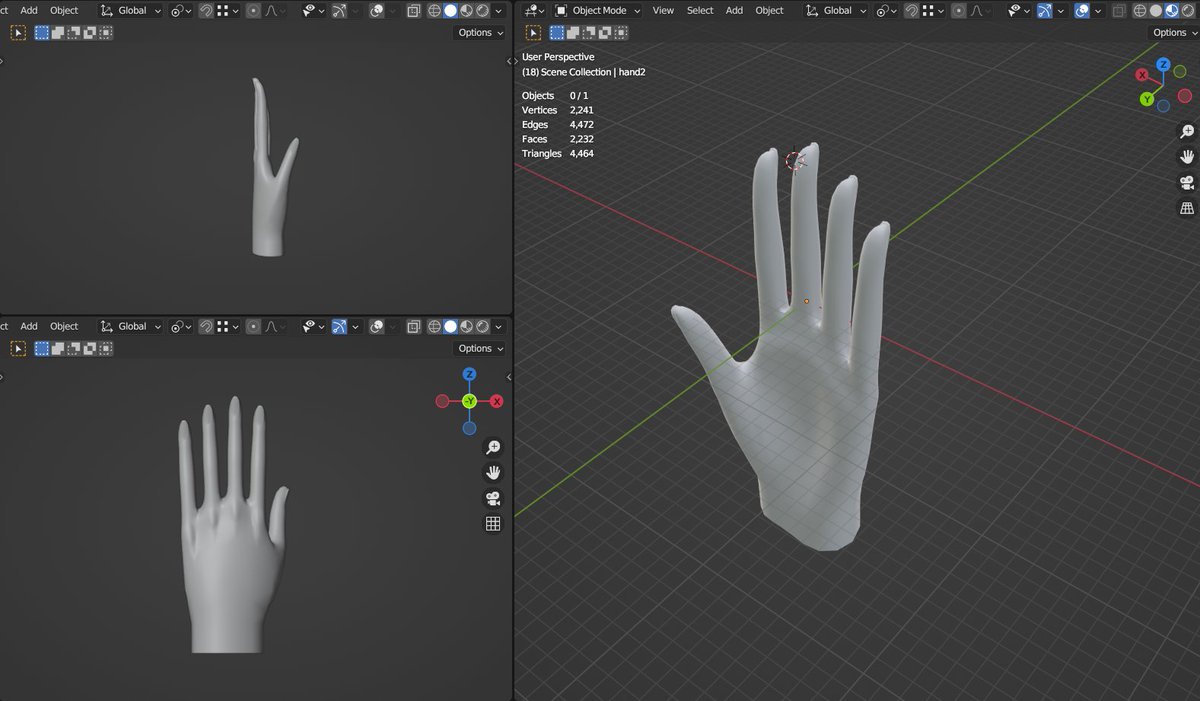
Task: Open Global orientation dropdown in bottom-left viewport
Action: click(x=131, y=326)
